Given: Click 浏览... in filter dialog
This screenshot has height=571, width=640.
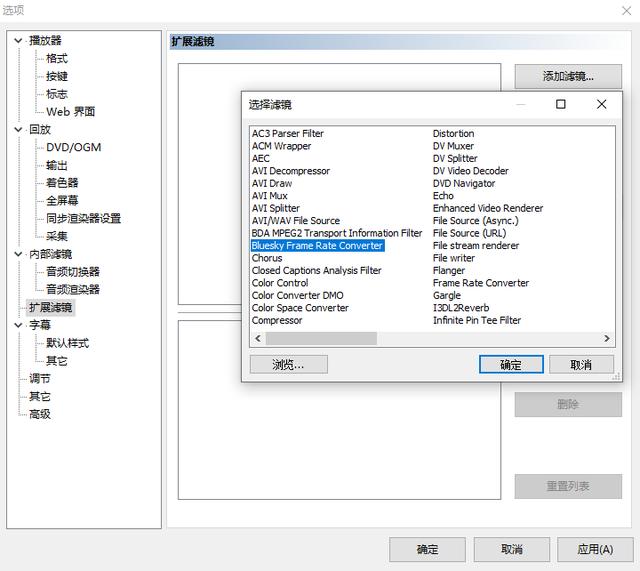Looking at the screenshot, I should click(x=289, y=364).
